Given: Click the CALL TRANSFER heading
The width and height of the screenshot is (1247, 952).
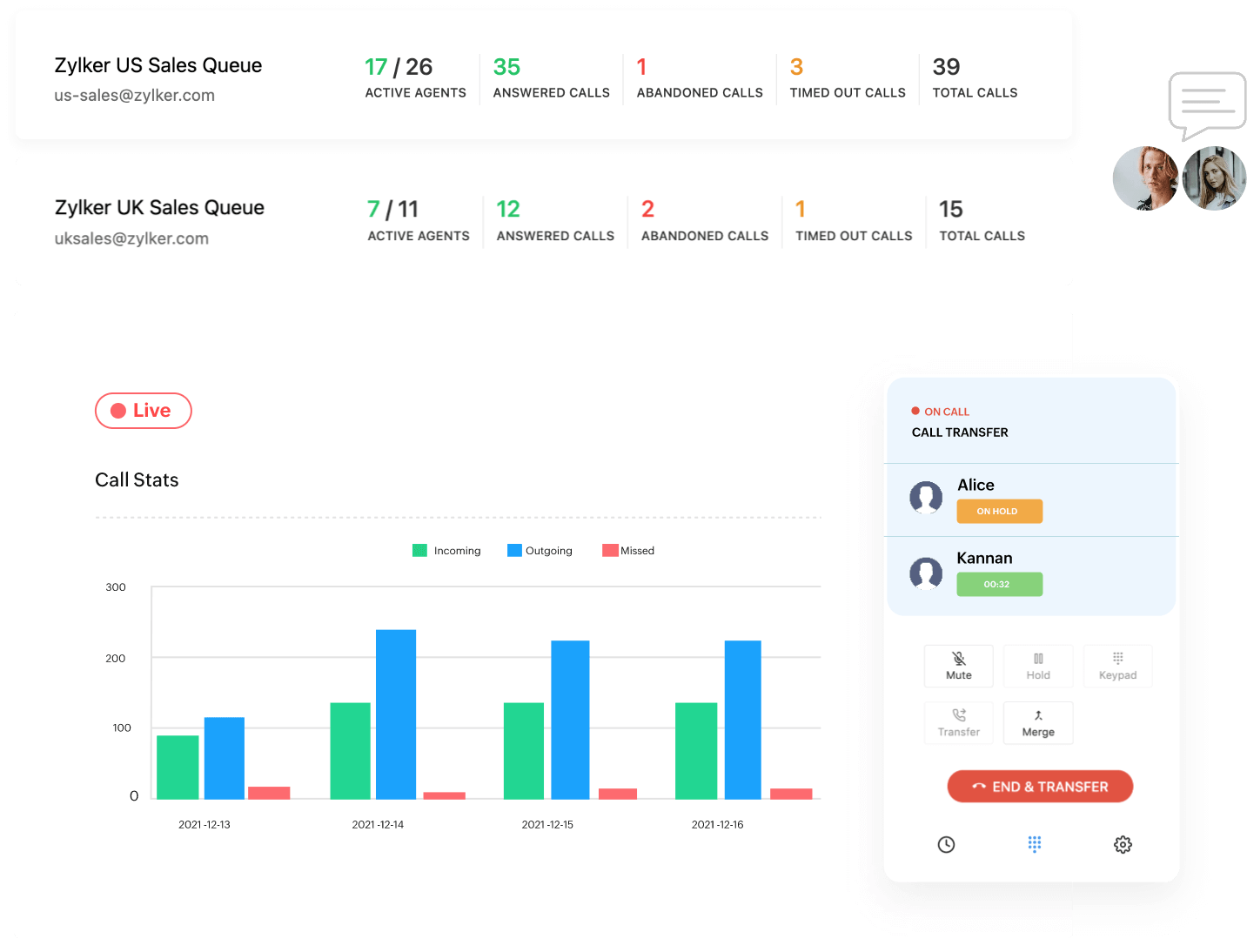Looking at the screenshot, I should tap(960, 432).
